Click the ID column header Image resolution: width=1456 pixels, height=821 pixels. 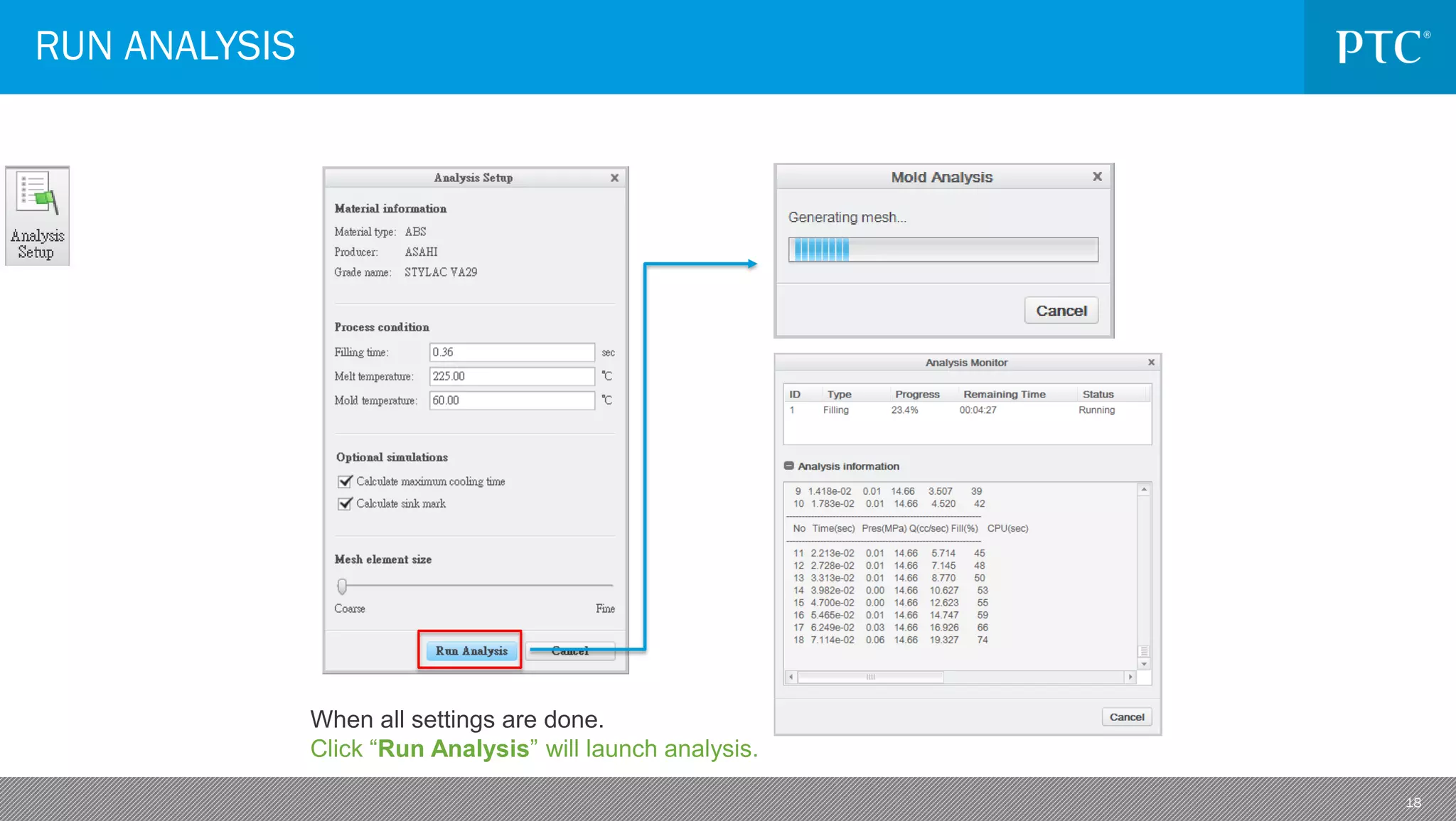pos(795,395)
